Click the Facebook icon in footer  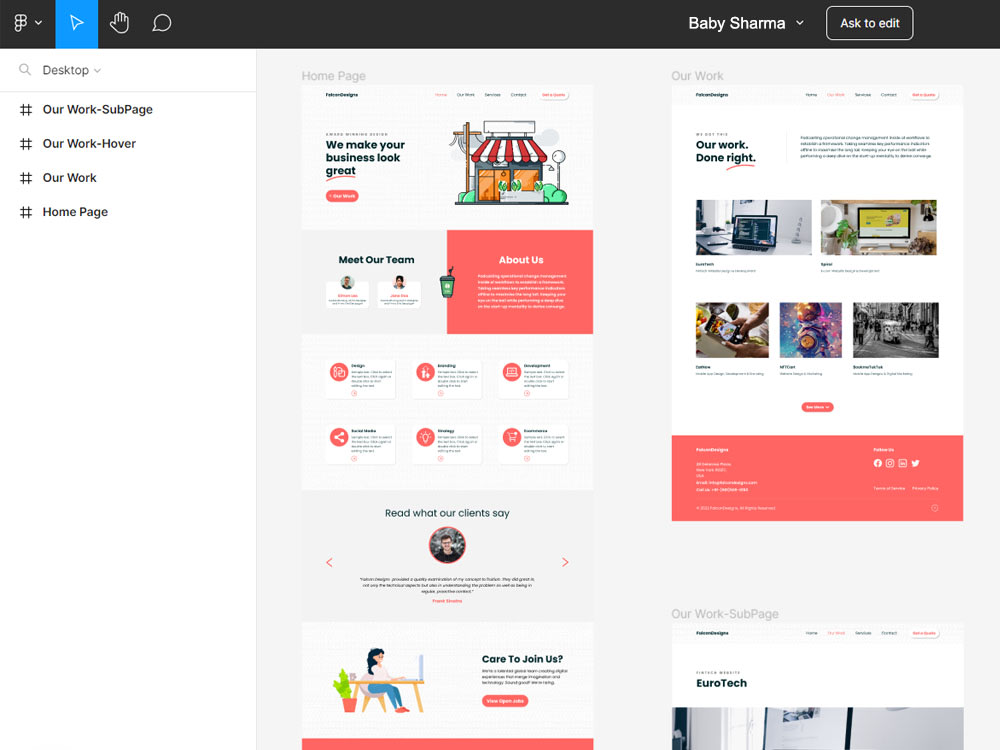tap(878, 463)
